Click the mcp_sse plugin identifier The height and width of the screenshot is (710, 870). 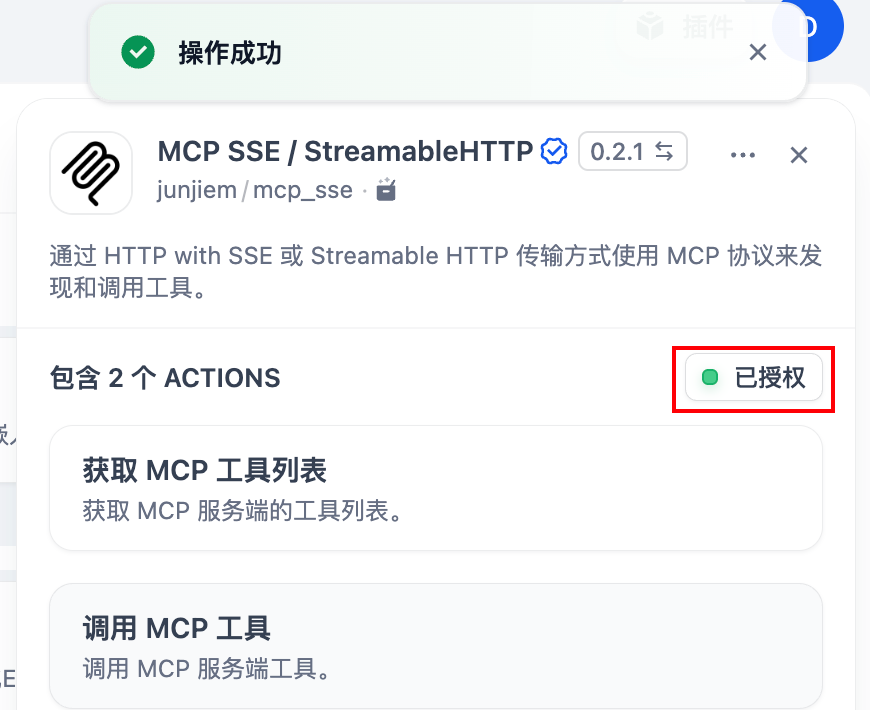302,190
